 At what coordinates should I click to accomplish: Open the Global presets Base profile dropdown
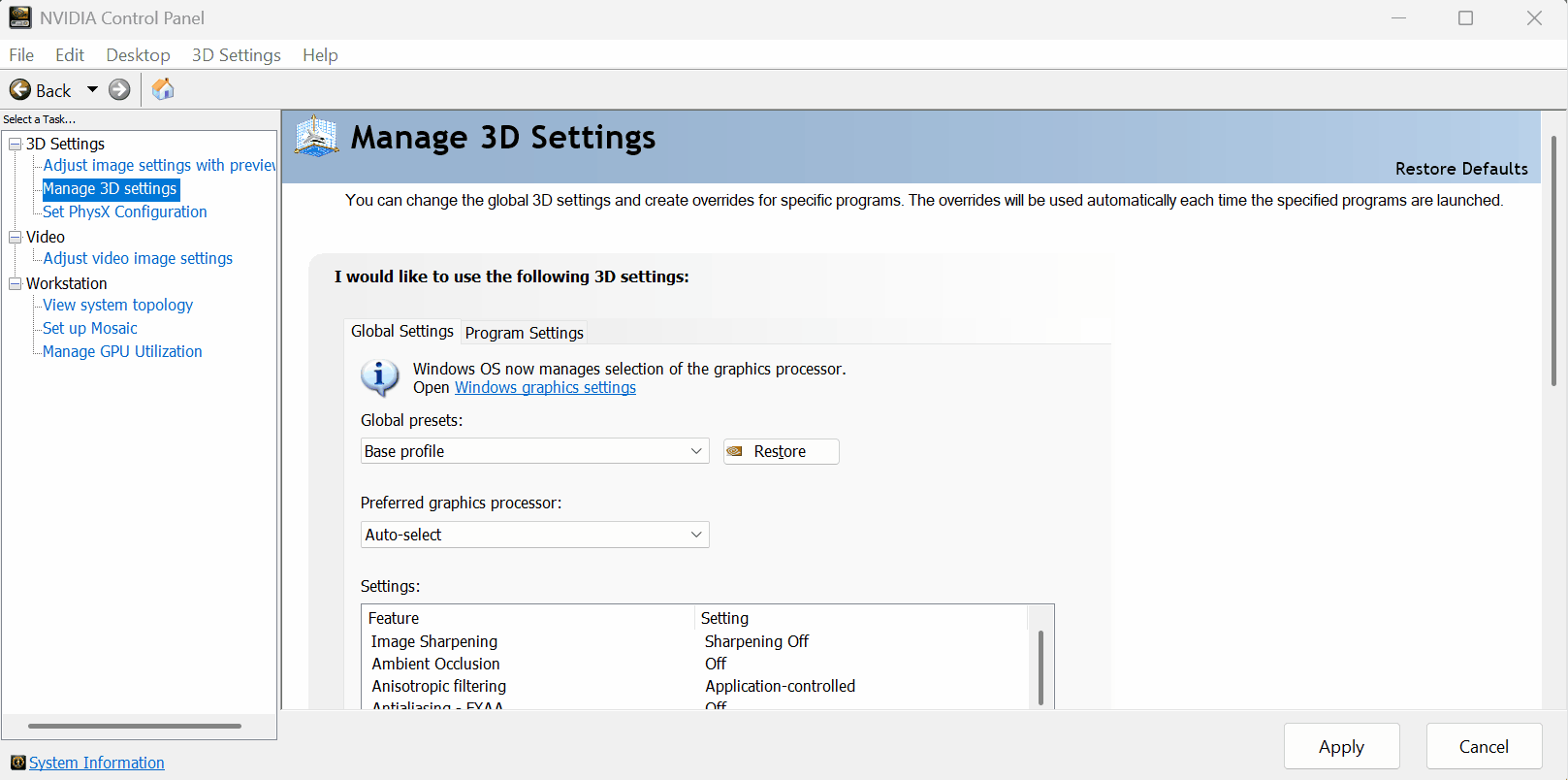point(535,451)
